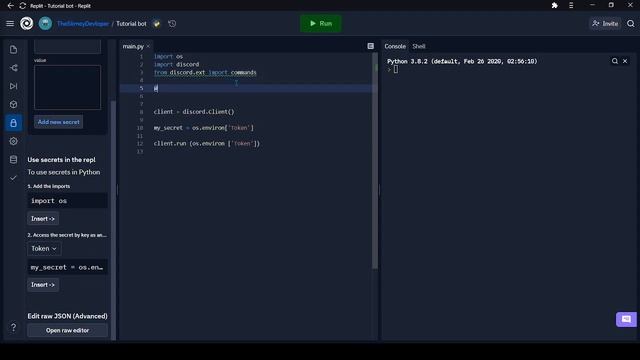Click the Replit logo
The width and height of the screenshot is (640, 360).
coord(27,24)
